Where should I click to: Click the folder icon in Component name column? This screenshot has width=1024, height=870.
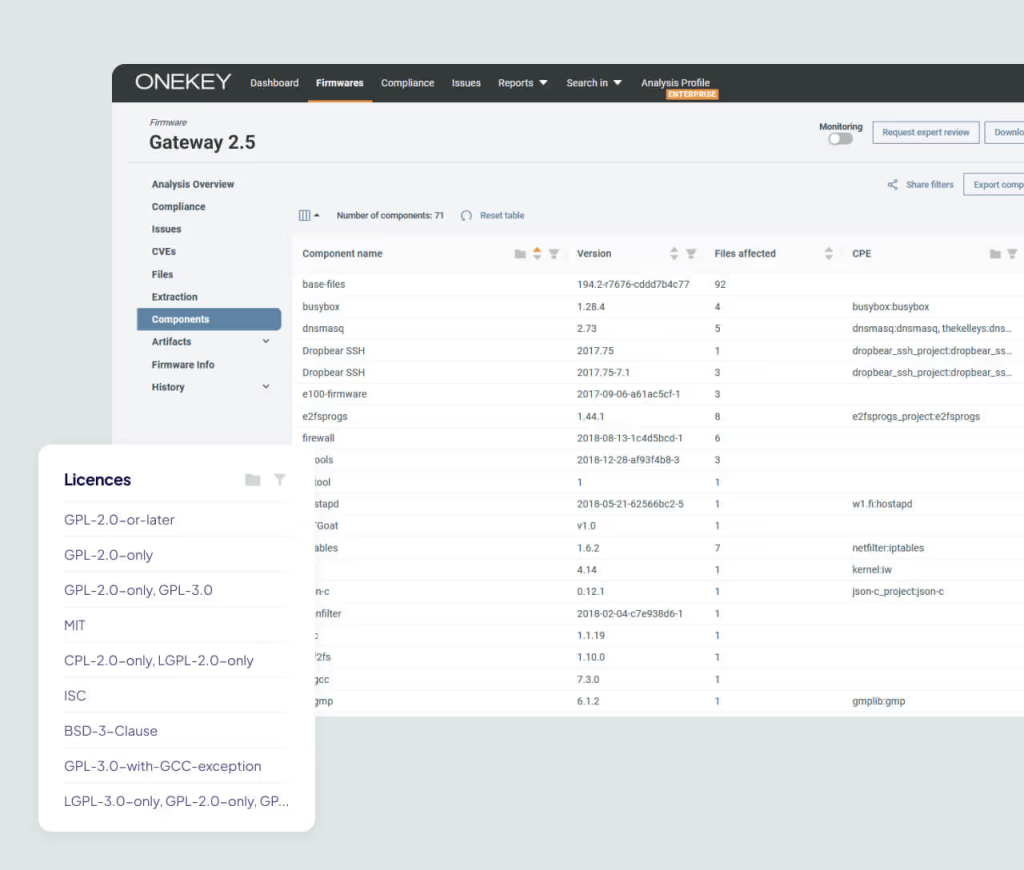click(520, 254)
